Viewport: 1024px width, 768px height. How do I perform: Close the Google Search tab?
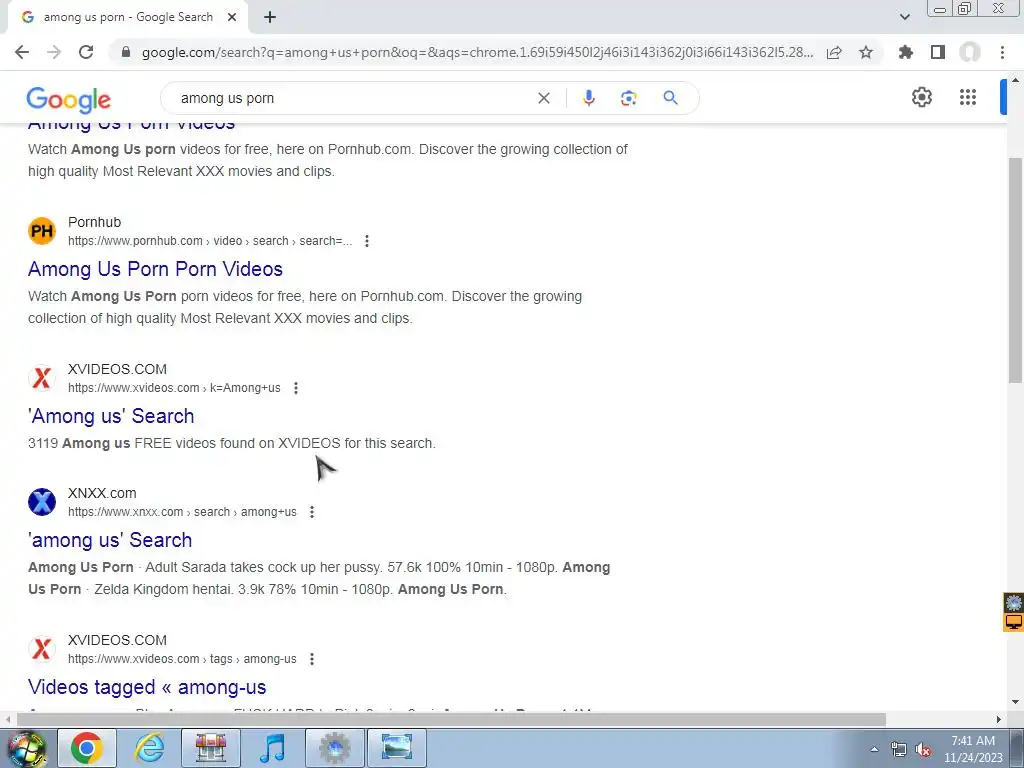pyautogui.click(x=232, y=18)
